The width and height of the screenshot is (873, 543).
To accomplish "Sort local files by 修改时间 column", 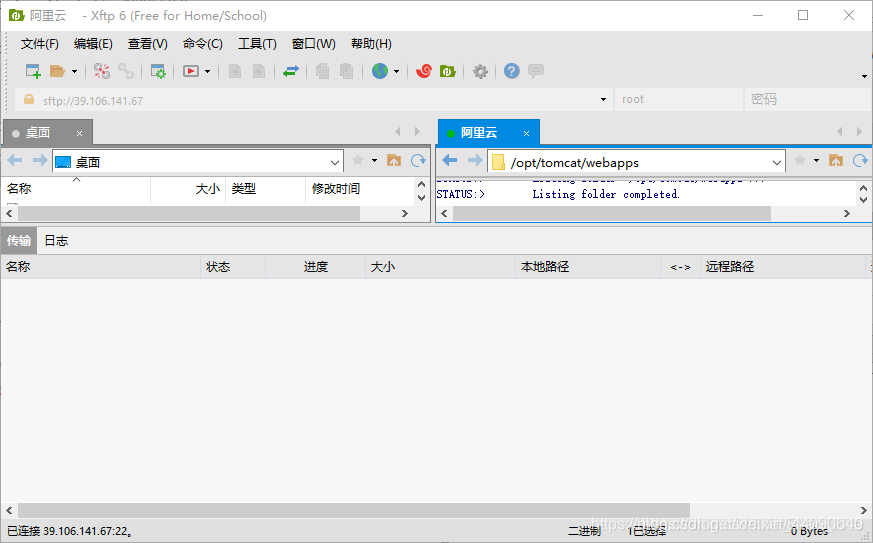I will pyautogui.click(x=359, y=189).
